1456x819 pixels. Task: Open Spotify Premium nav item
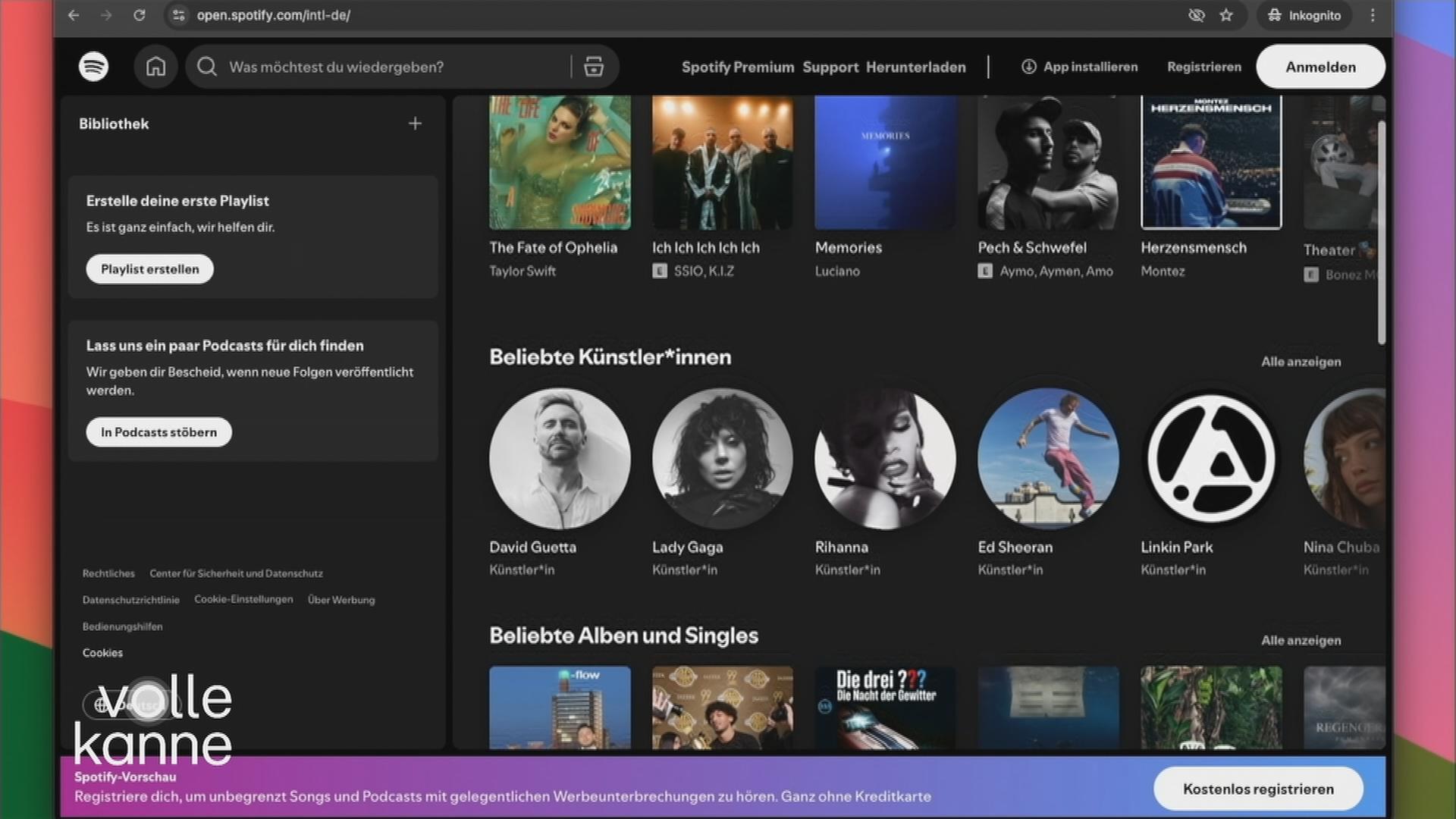(737, 67)
